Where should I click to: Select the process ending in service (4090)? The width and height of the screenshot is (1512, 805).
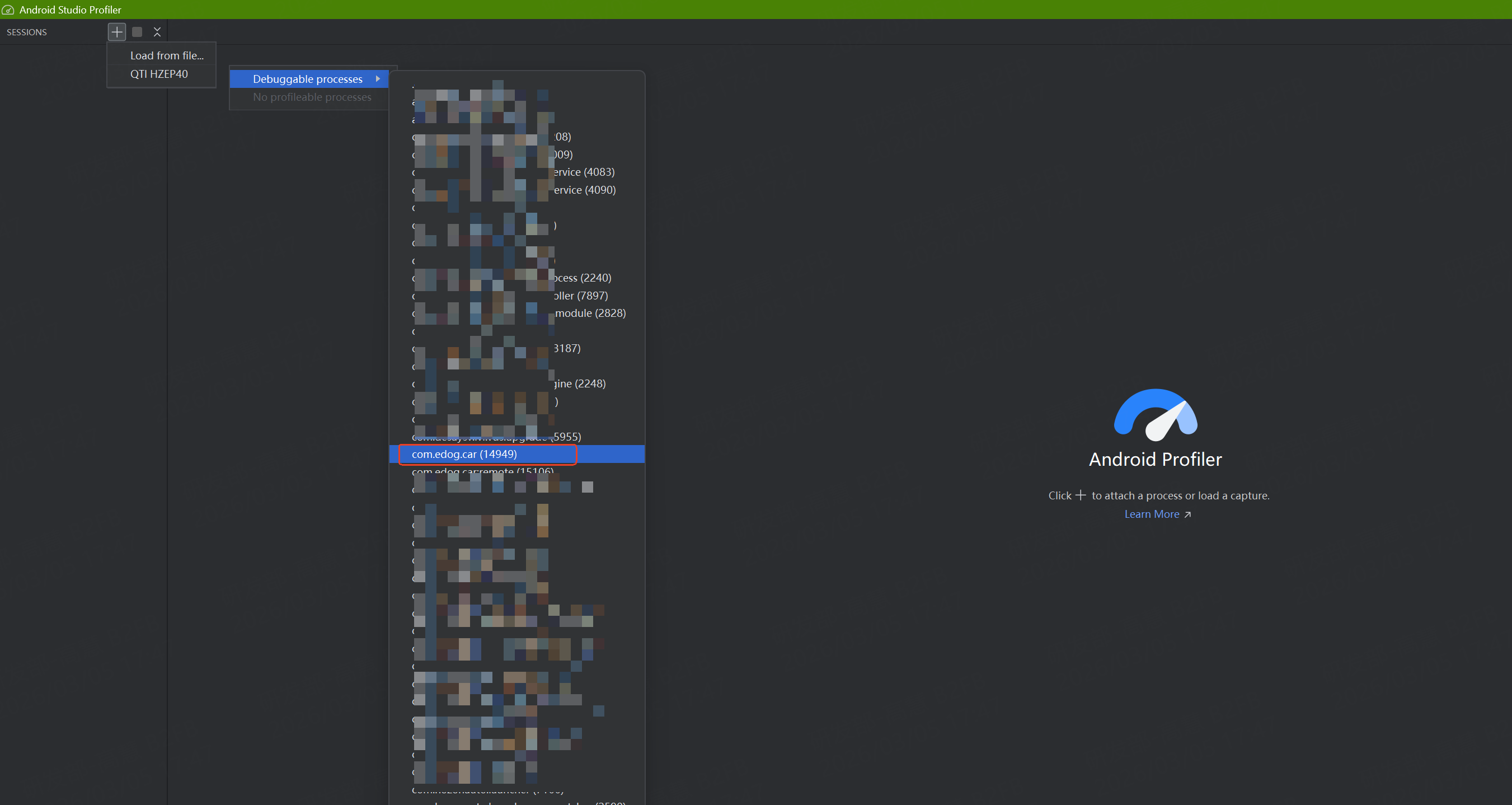tap(516, 190)
